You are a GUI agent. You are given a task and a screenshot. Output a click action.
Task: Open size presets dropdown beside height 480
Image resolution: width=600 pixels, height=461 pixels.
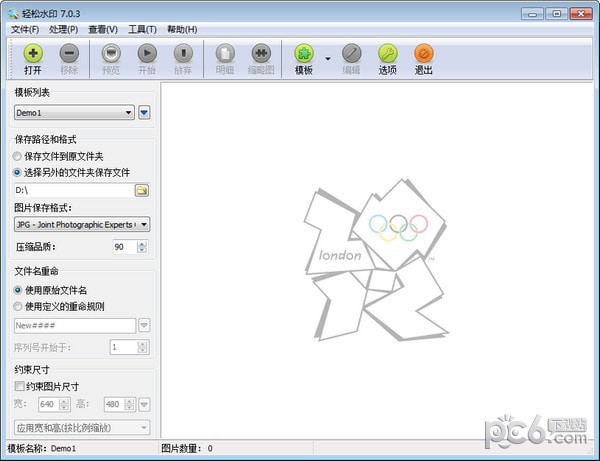tap(144, 404)
